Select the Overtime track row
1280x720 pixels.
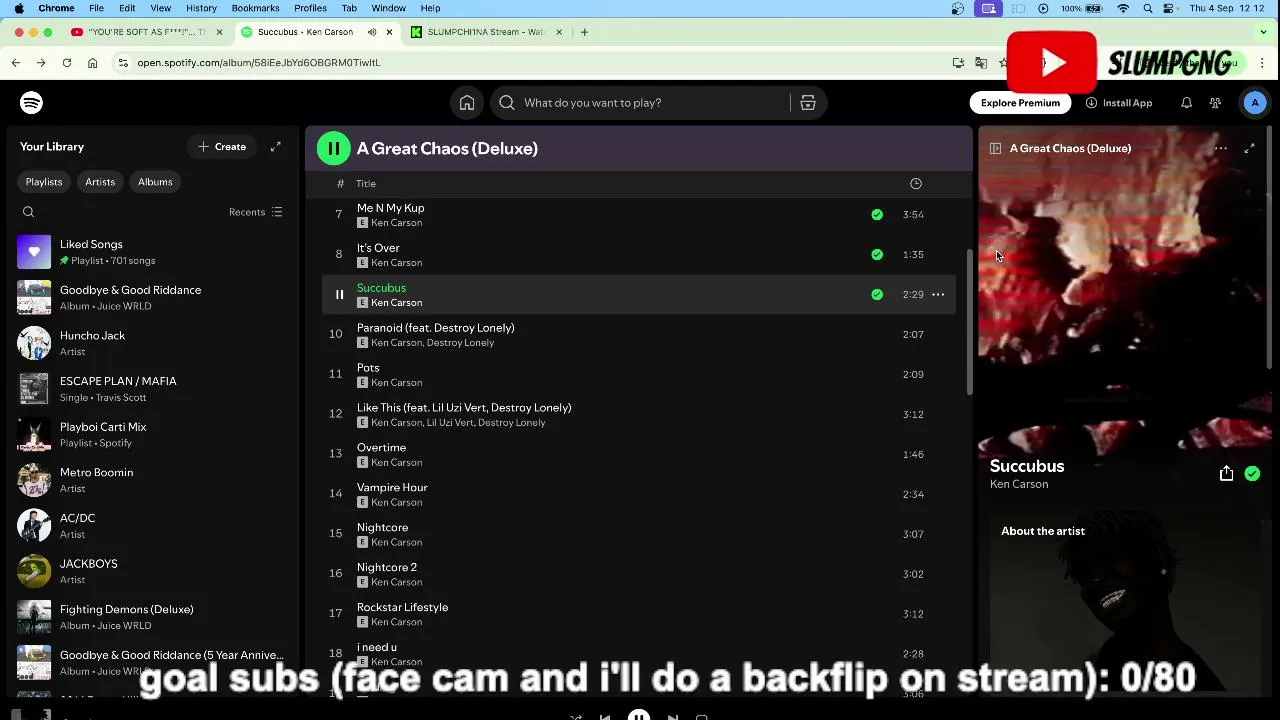pos(638,454)
